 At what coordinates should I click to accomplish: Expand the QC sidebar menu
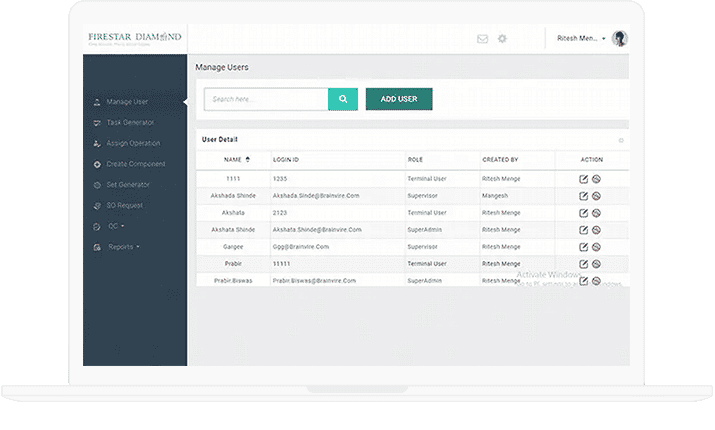point(114,226)
